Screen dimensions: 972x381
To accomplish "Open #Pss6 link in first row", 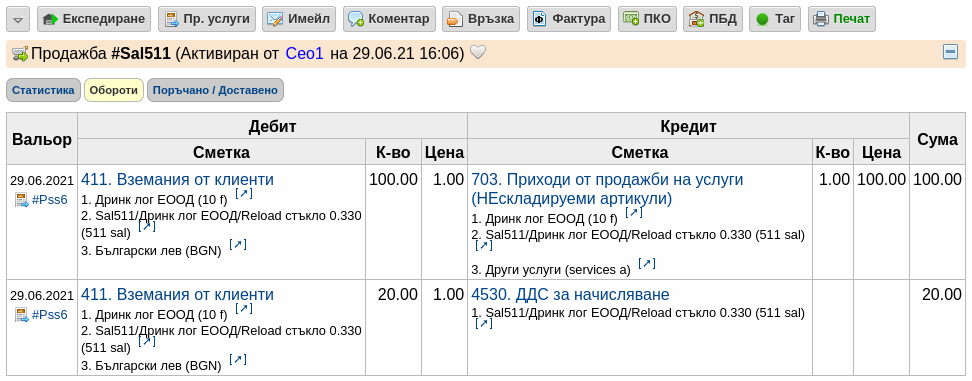I will [x=50, y=200].
